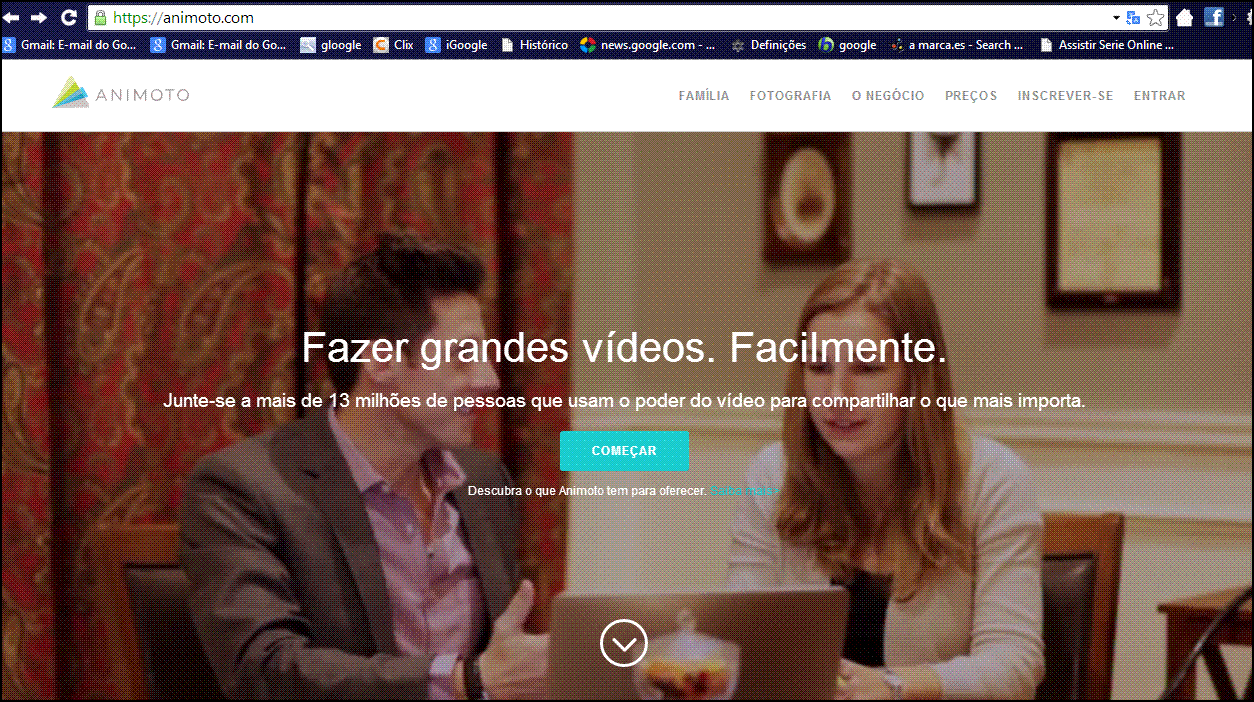Open the address bar history dropdown arrow
1254x702 pixels.
pyautogui.click(x=1118, y=17)
